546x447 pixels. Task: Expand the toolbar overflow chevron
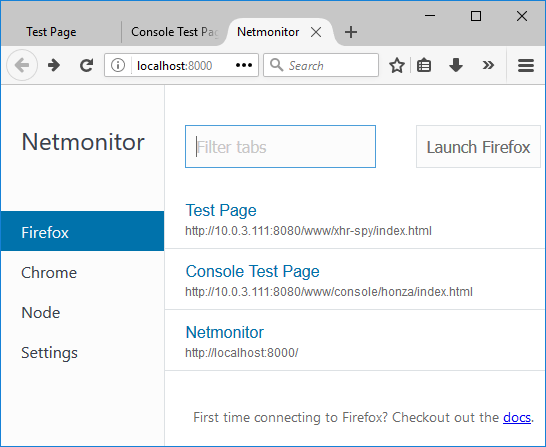coord(488,65)
